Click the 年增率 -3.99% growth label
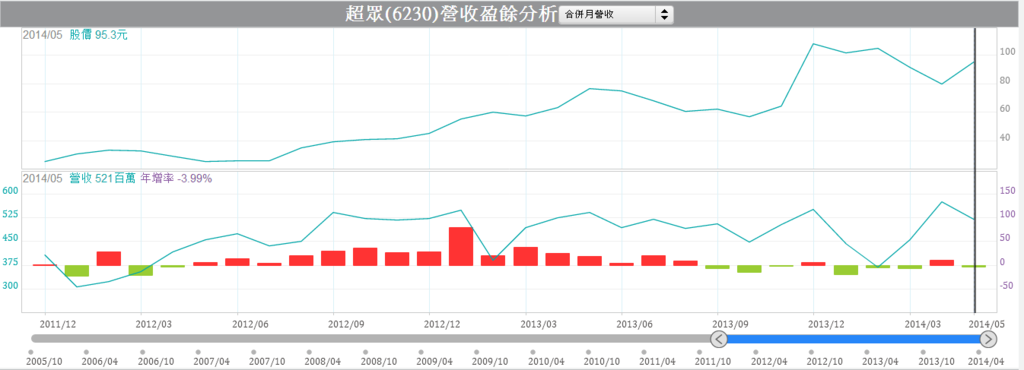 [x=176, y=178]
